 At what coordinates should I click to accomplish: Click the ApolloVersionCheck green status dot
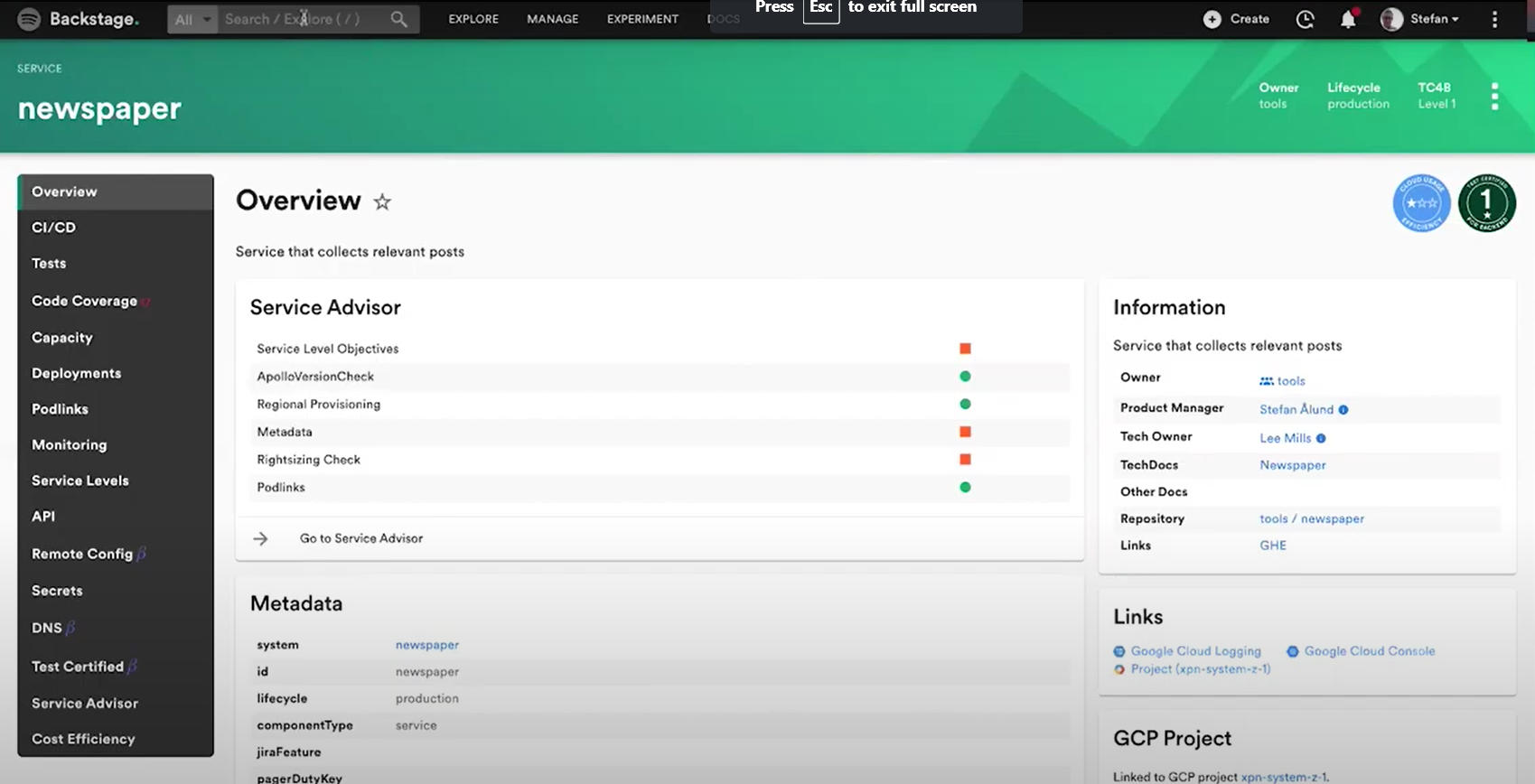[965, 377]
